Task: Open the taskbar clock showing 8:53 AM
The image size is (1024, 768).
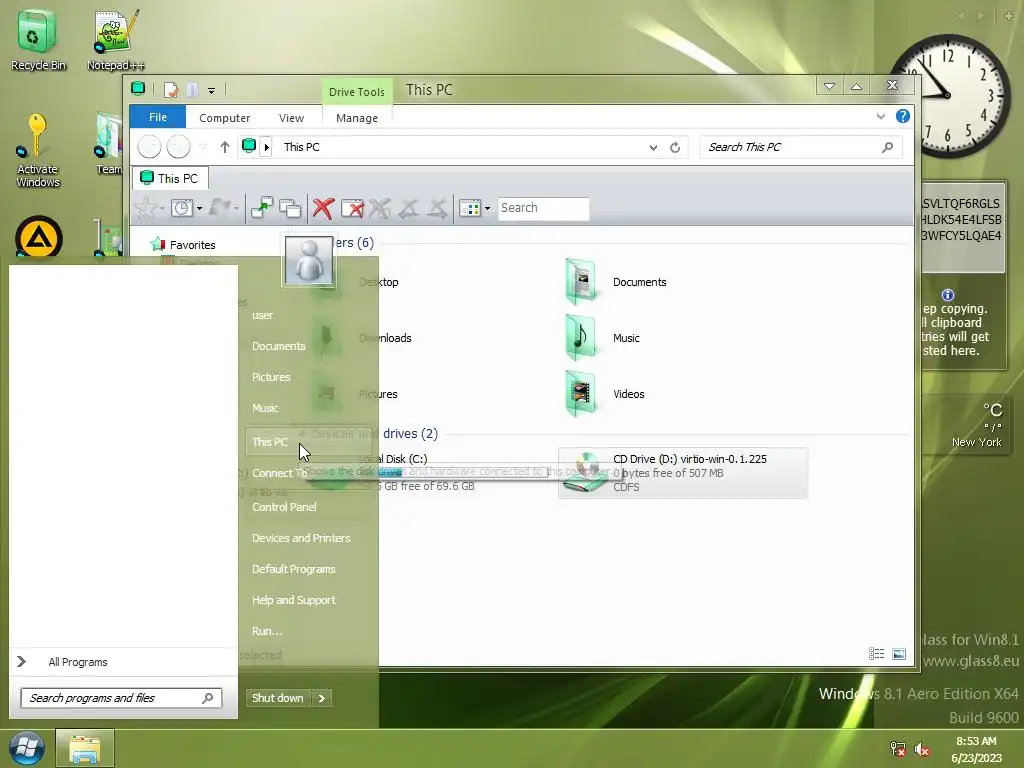Action: (x=976, y=749)
